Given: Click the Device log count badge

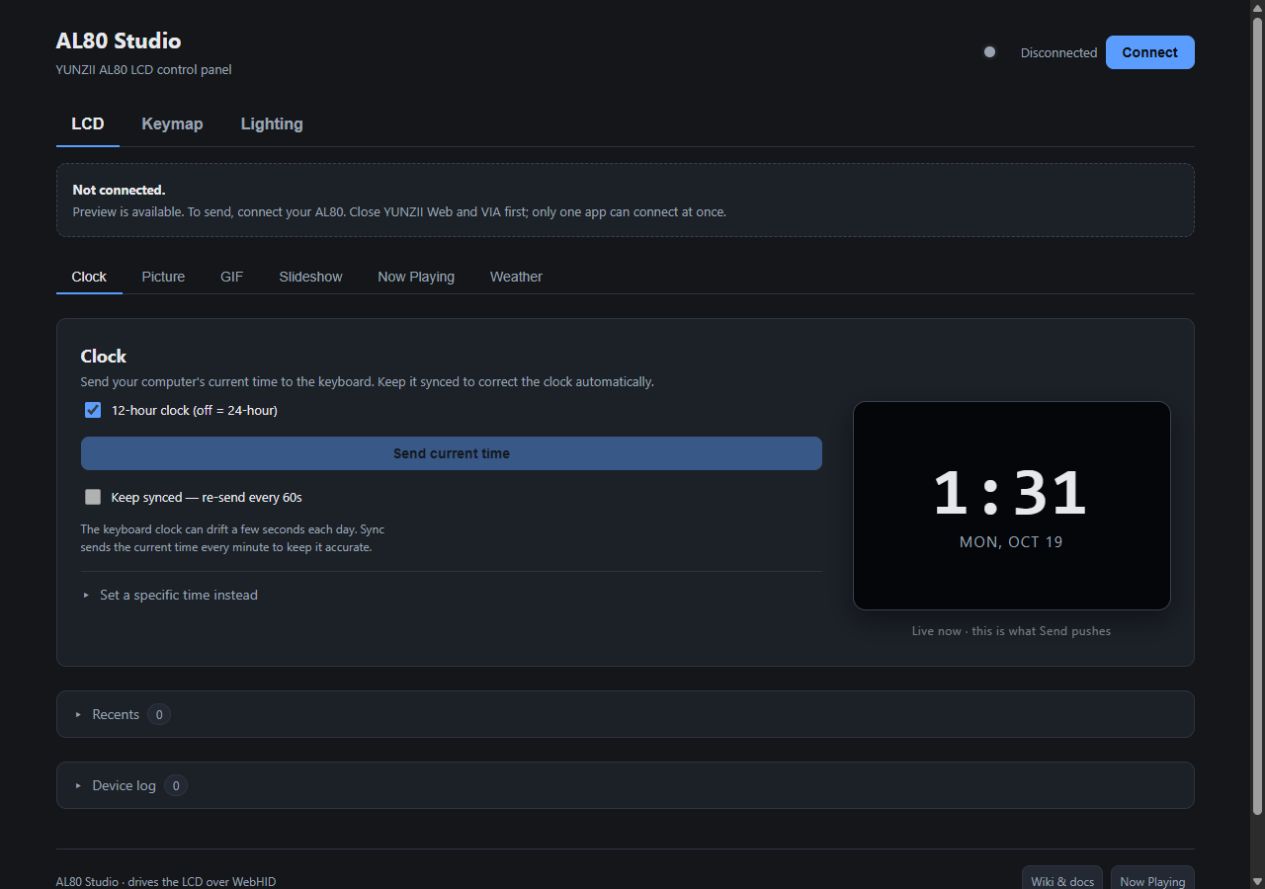Looking at the screenshot, I should coord(176,786).
